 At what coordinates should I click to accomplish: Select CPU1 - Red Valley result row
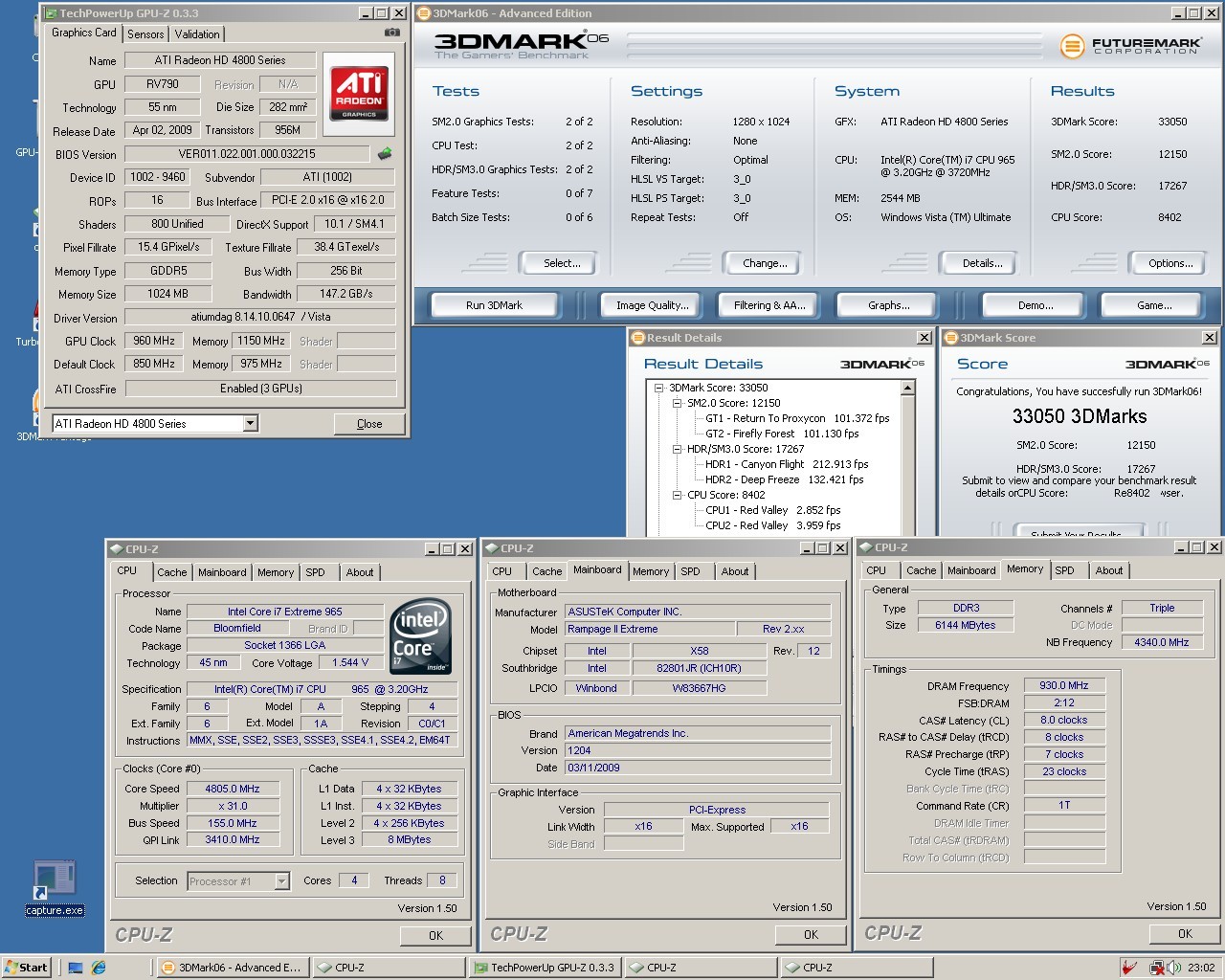click(772, 510)
